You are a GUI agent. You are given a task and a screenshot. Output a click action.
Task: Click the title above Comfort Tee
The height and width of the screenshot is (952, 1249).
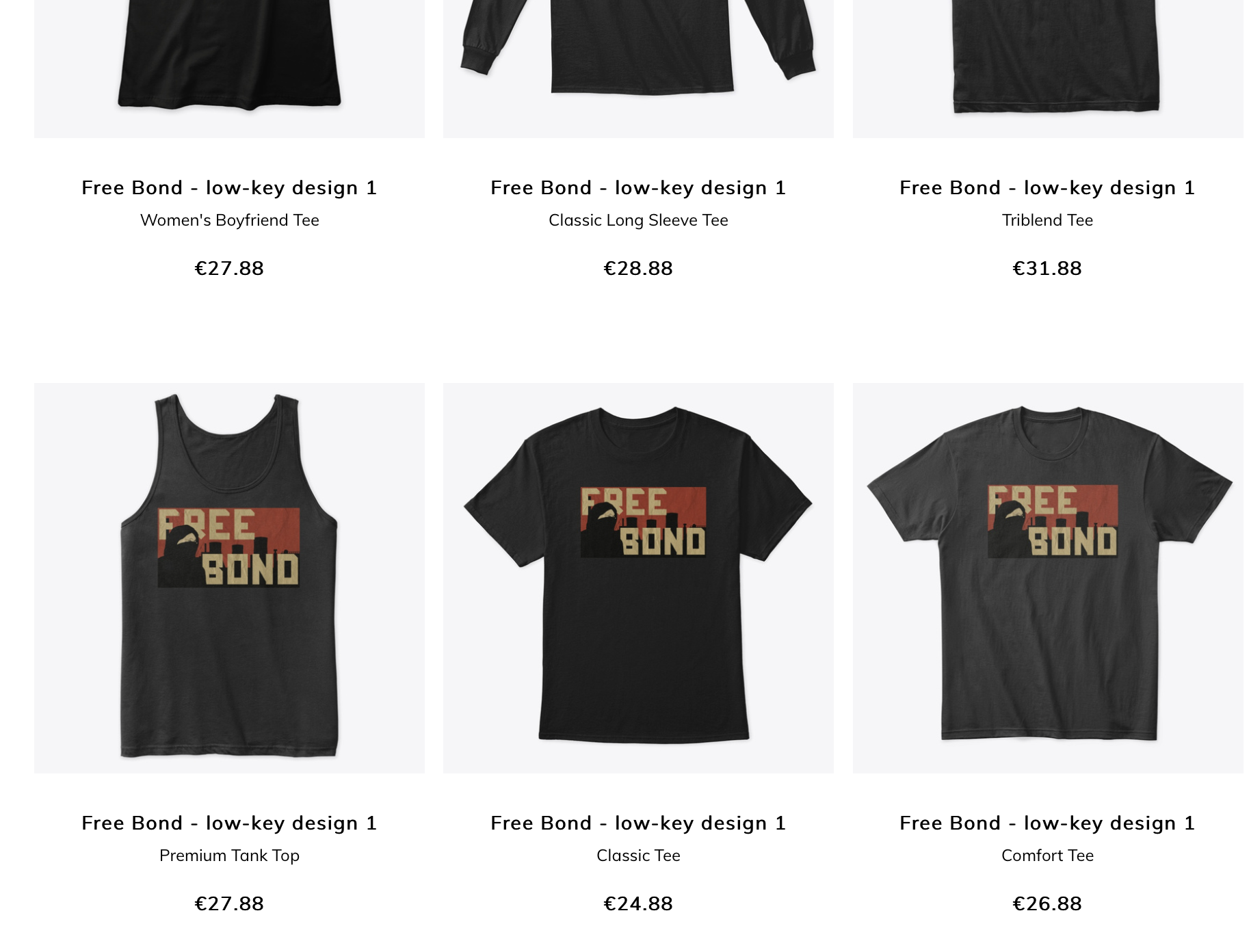coord(1048,823)
